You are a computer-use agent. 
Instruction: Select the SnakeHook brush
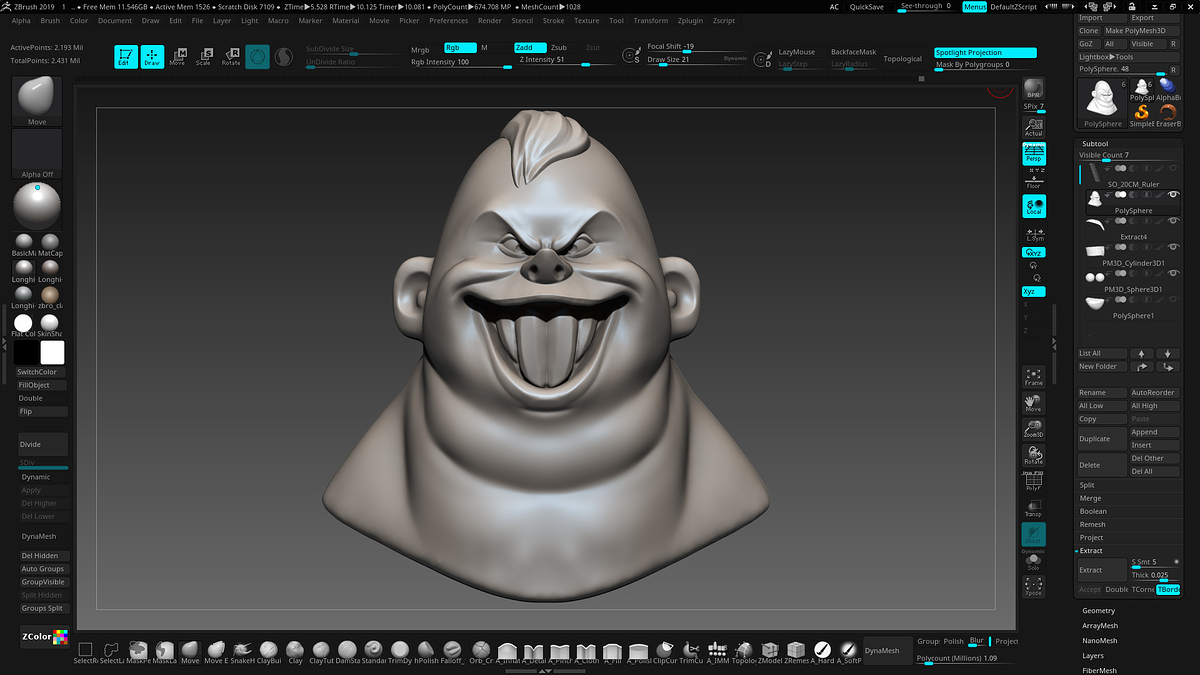(x=243, y=651)
